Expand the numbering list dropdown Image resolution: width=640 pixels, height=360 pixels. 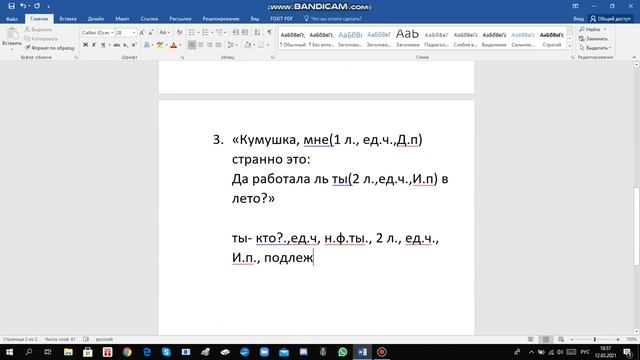coord(211,32)
